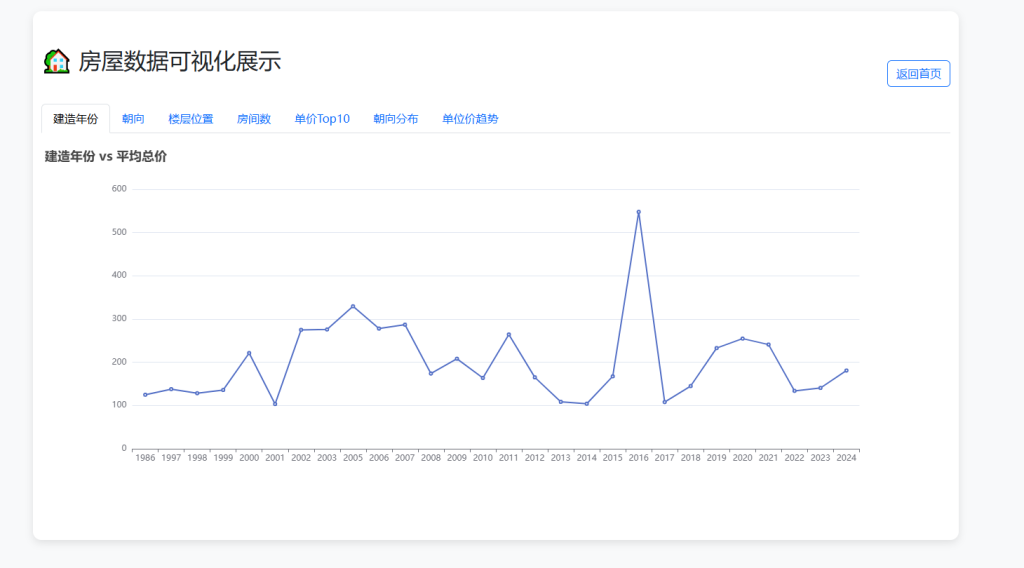Click the 2005 data point on the line
Screen dimensions: 1024x568
pos(353,306)
